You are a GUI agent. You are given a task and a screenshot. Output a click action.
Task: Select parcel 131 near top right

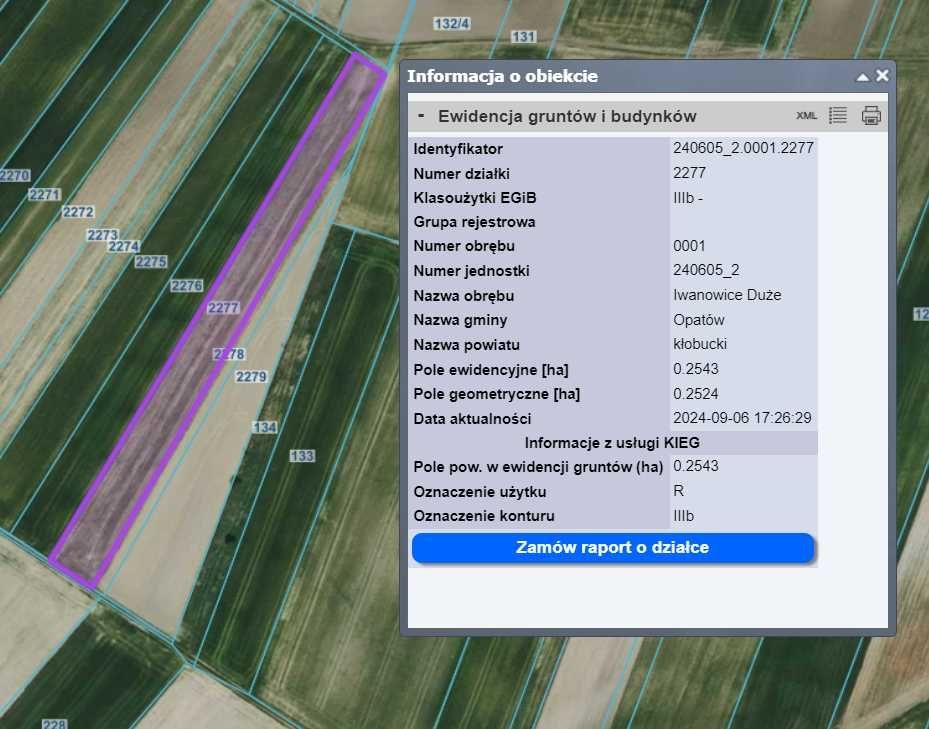(524, 35)
